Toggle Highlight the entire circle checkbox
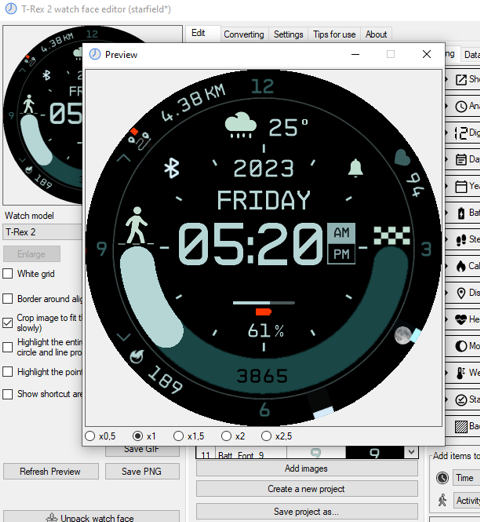Image resolution: width=480 pixels, height=522 pixels. tap(7, 347)
